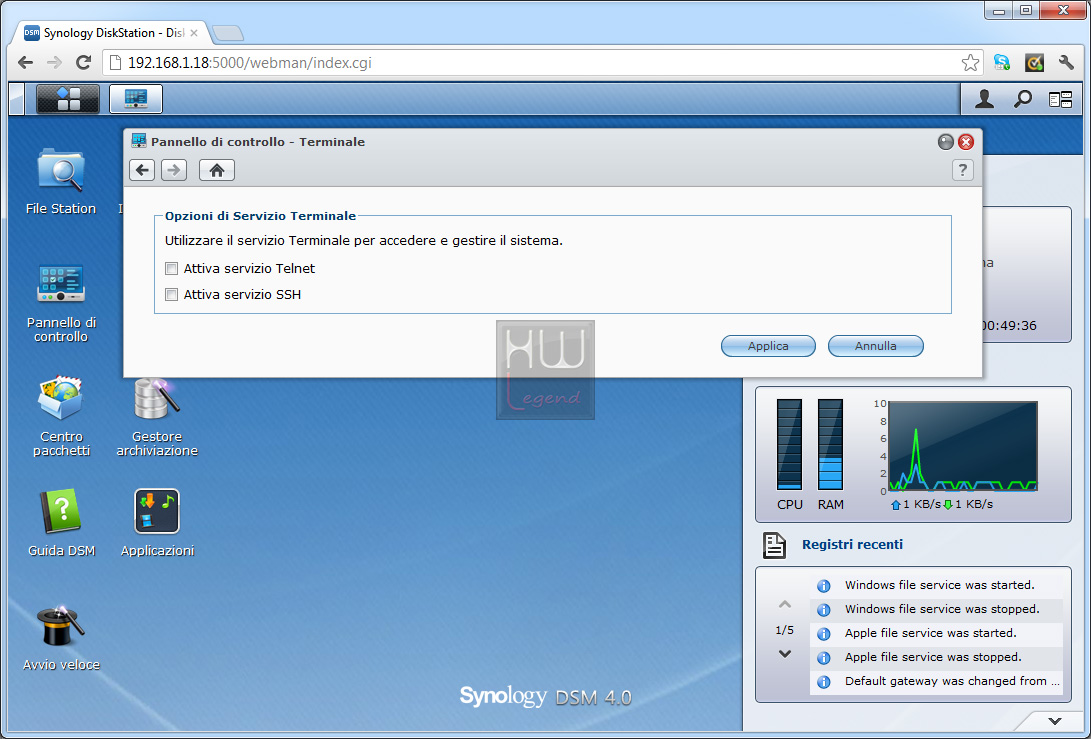Viewport: 1091px width, 739px height.
Task: Select 'Apple file service was started.' log entry
Action: (x=937, y=633)
